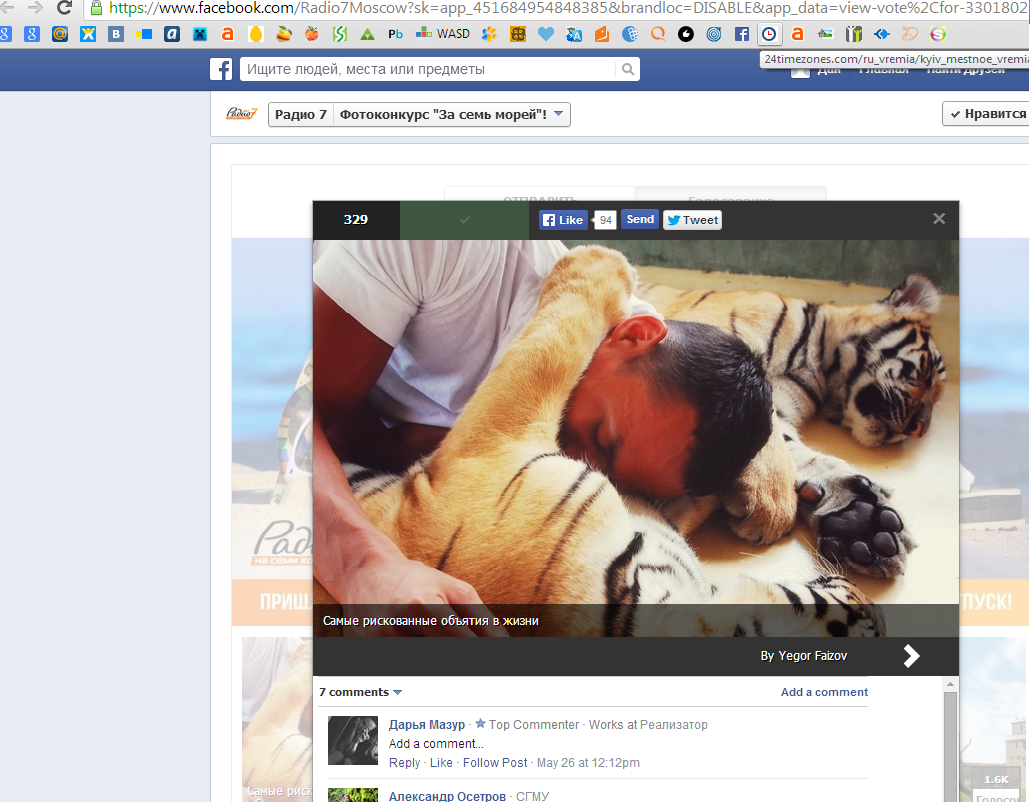This screenshot has height=802, width=1030.
Task: Click the comments scrollbar up arrow
Action: click(x=950, y=684)
